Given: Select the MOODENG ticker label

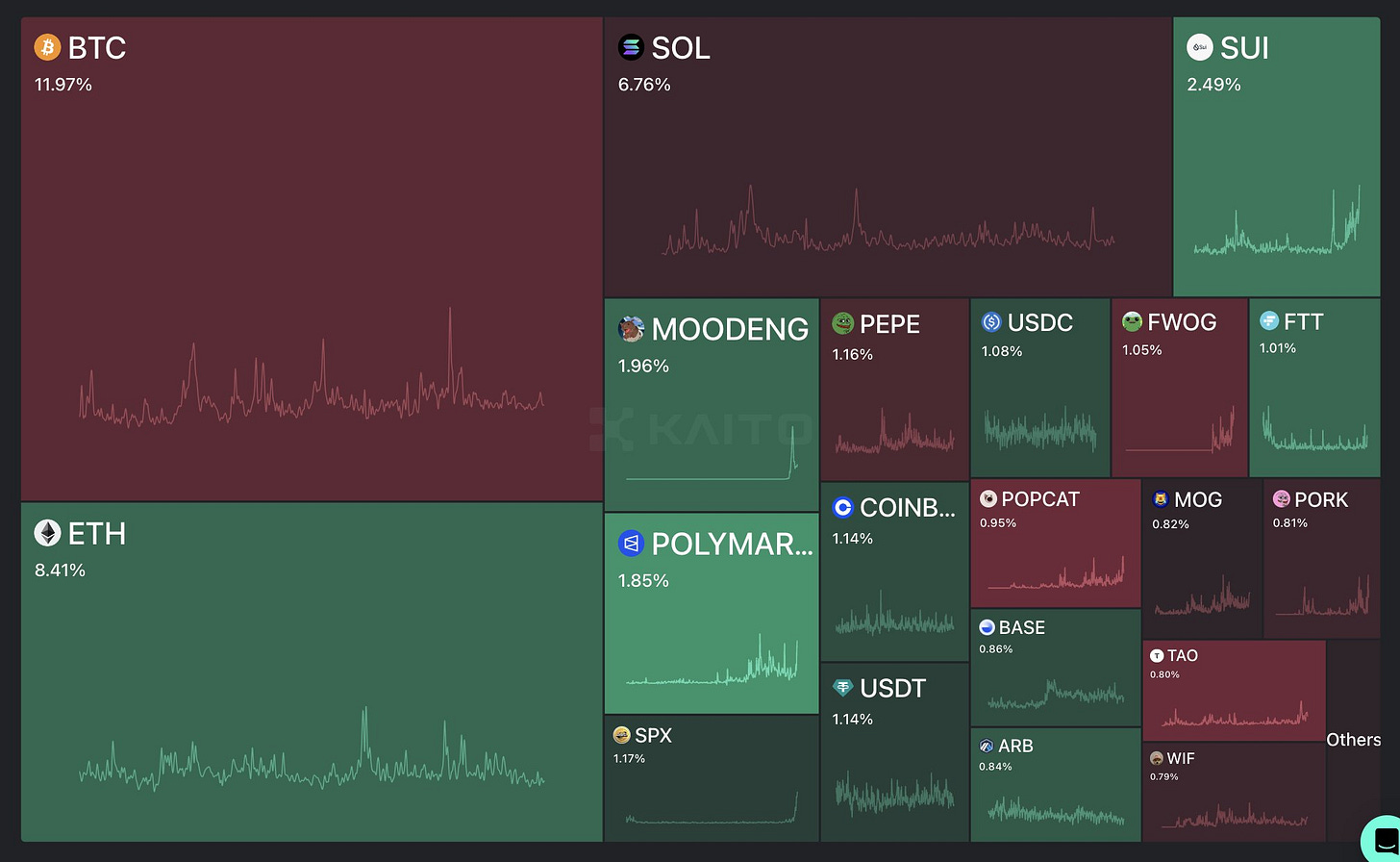Looking at the screenshot, I should tap(730, 329).
